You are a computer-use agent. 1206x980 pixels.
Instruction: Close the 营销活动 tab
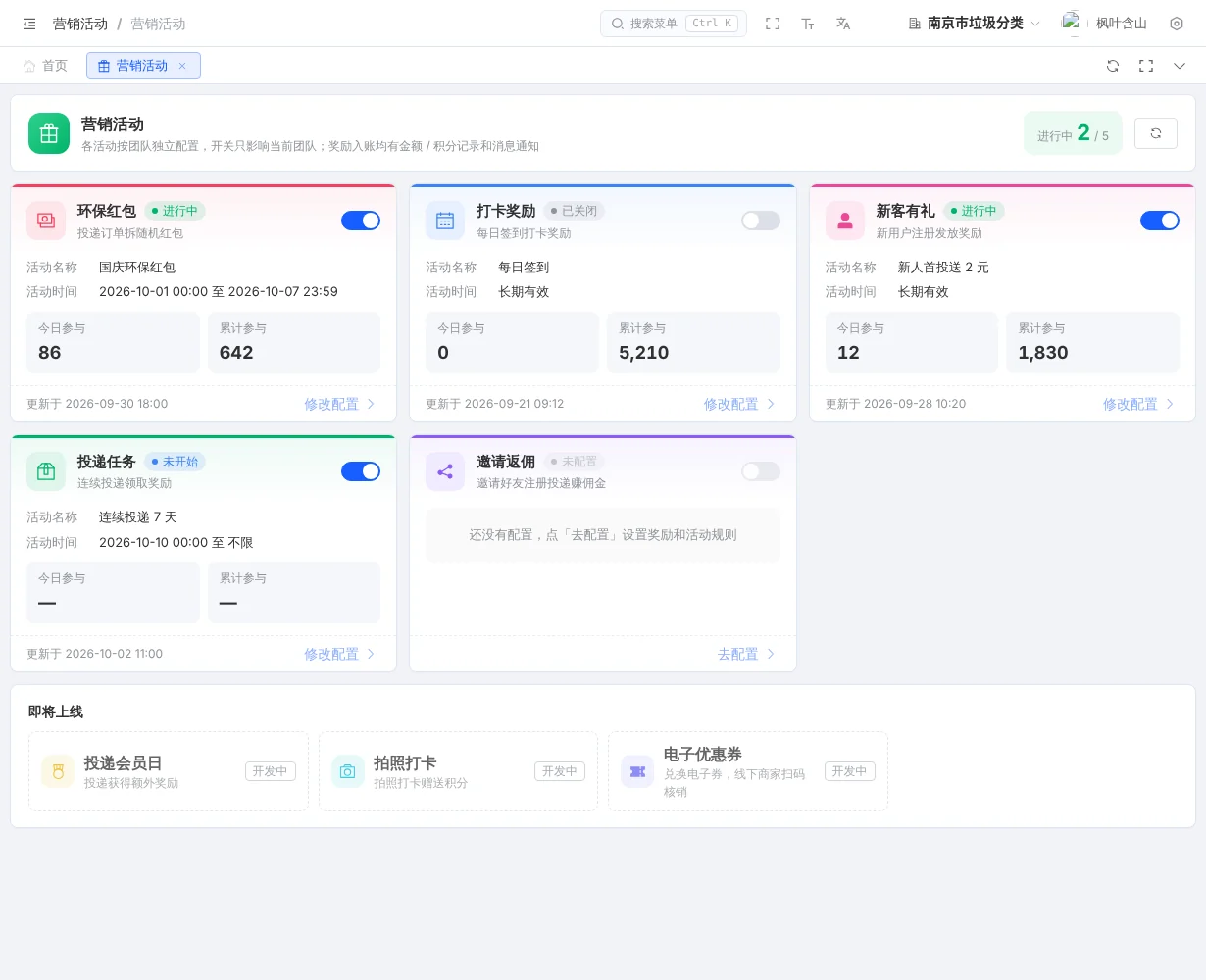point(182,66)
